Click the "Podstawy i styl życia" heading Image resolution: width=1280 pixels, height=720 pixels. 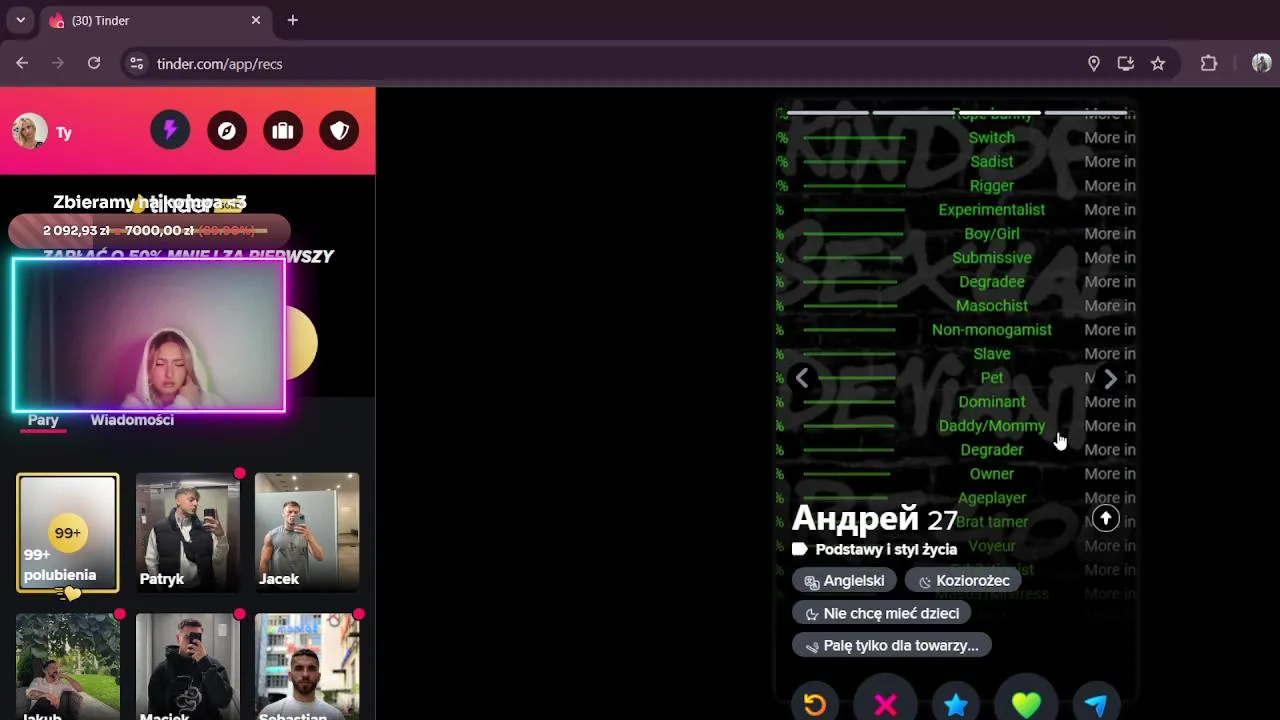click(886, 549)
